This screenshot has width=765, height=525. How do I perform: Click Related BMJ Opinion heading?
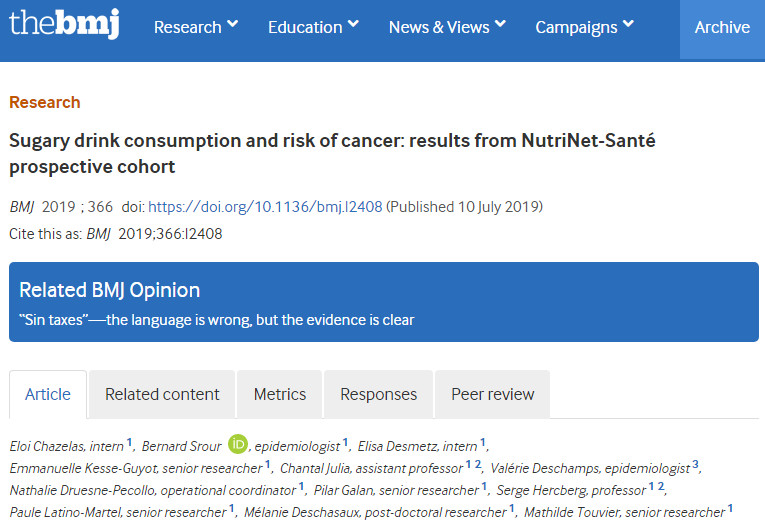(110, 290)
